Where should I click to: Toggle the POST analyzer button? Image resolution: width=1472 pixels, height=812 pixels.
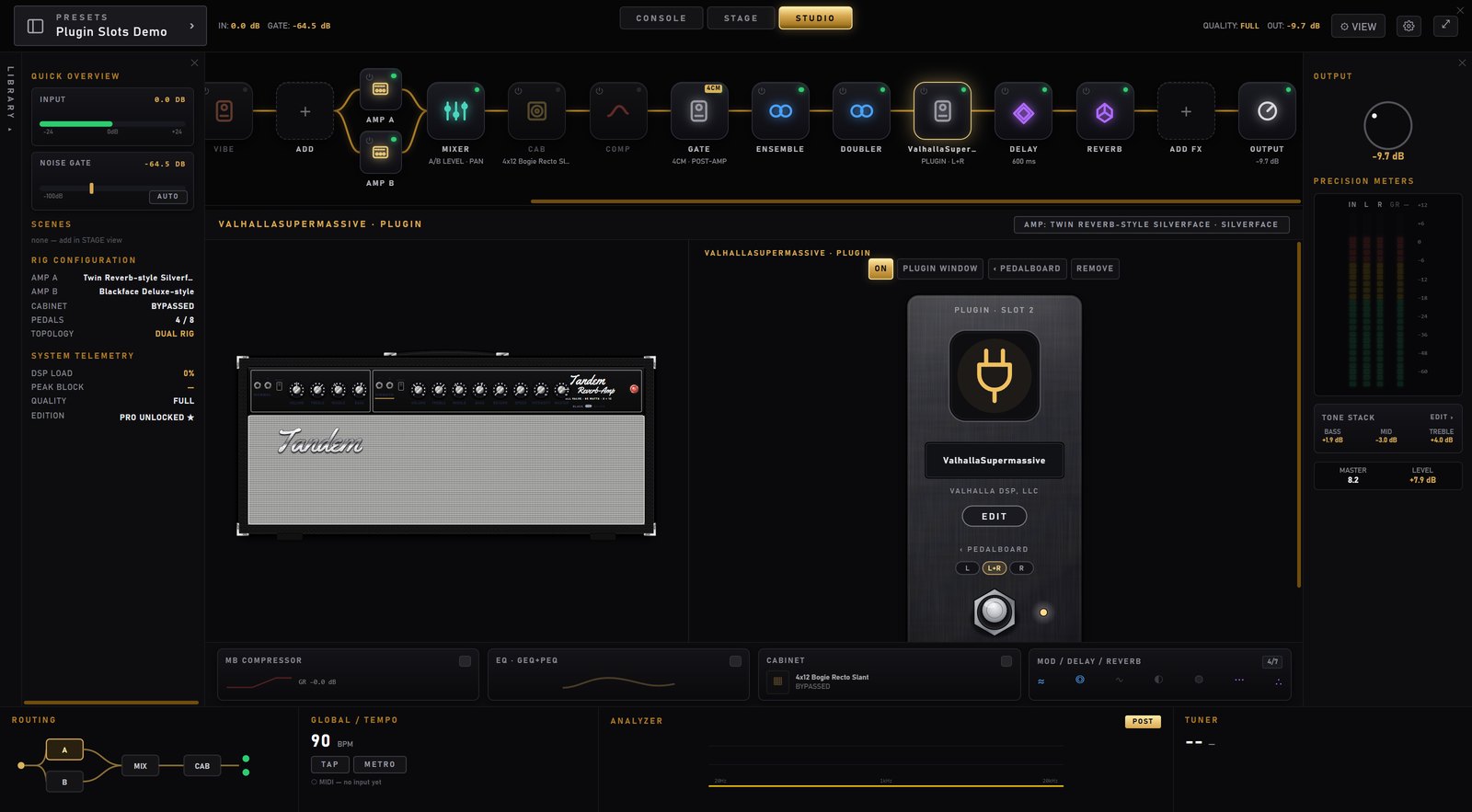[1143, 722]
